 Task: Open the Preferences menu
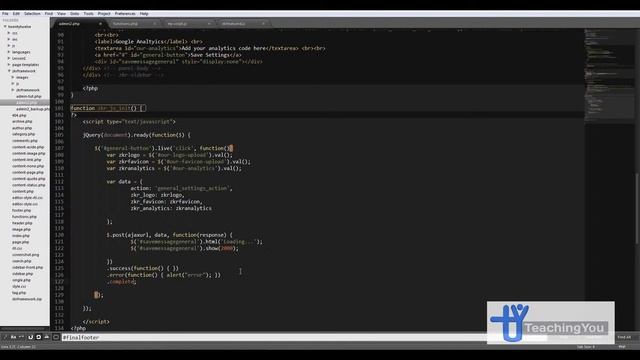click(x=125, y=13)
